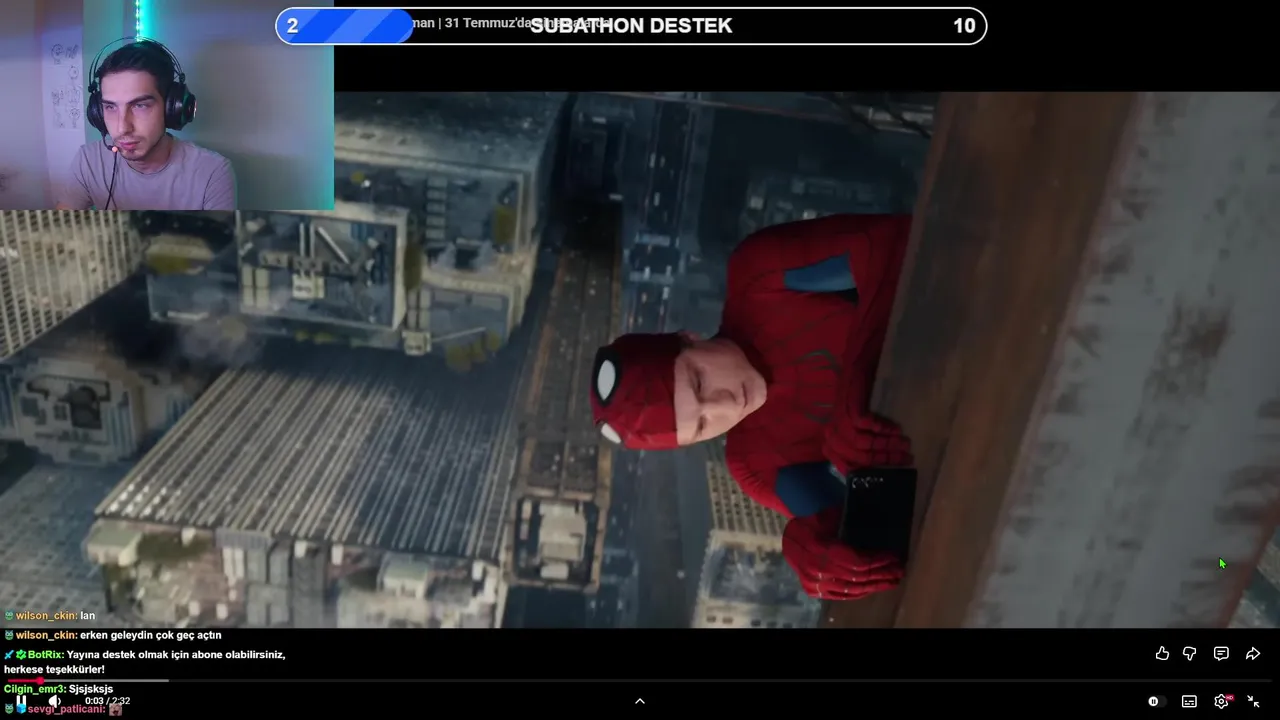Click the emote in sevgi_patlicani's message
Viewport: 1280px width, 720px height.
pos(115,709)
